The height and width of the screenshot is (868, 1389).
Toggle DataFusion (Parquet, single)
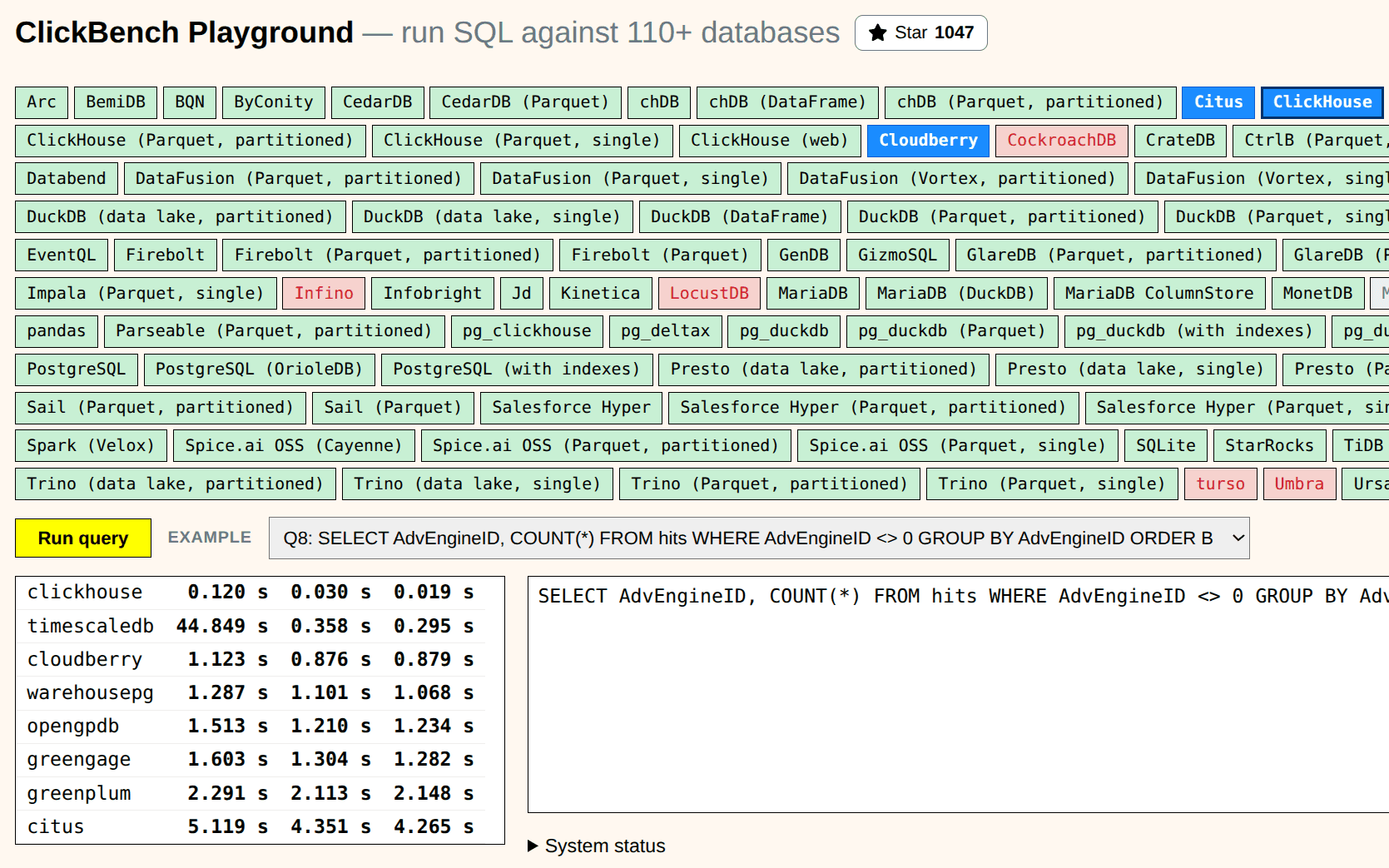click(630, 178)
